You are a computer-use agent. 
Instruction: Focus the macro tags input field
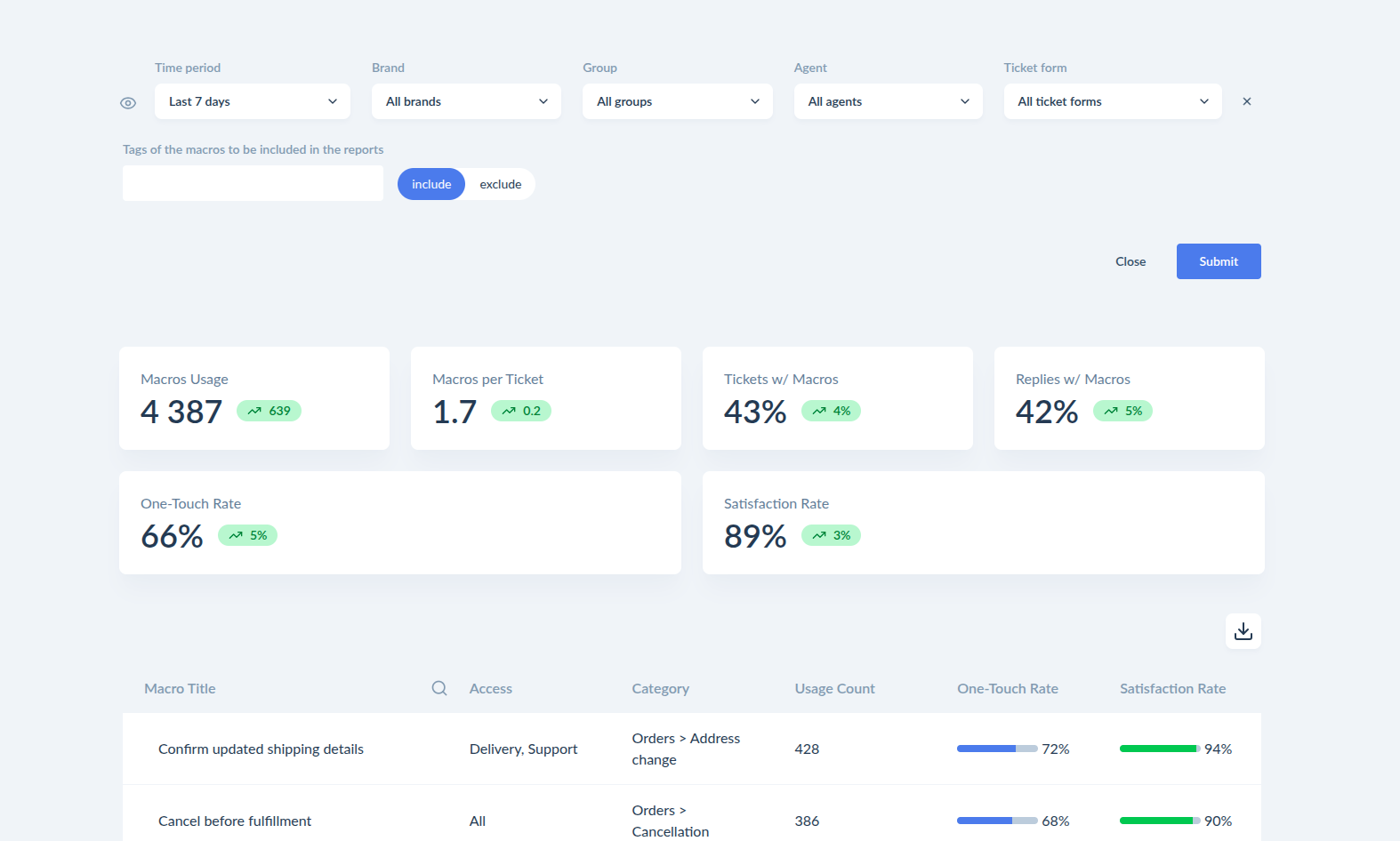(253, 183)
